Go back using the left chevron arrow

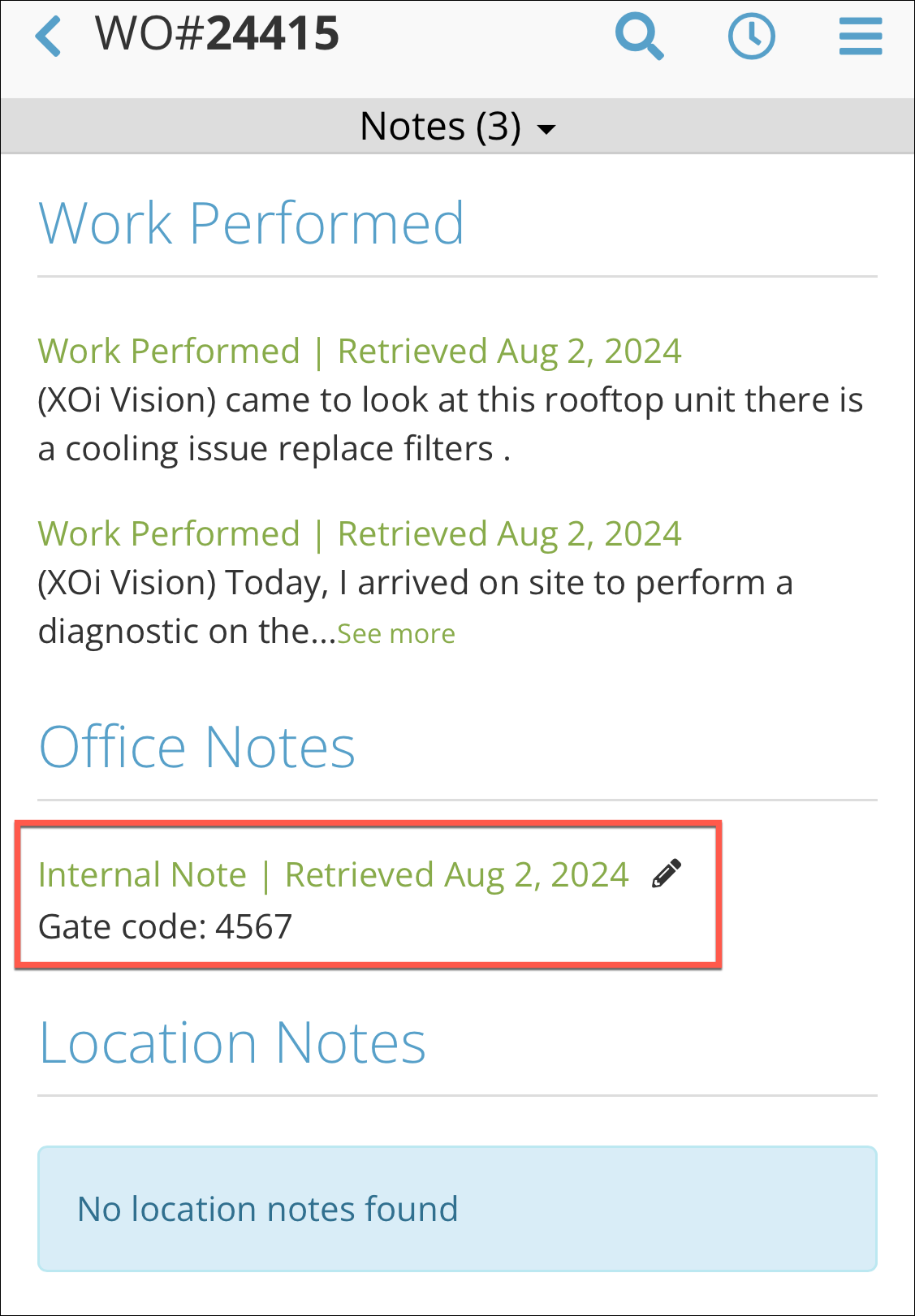(49, 37)
